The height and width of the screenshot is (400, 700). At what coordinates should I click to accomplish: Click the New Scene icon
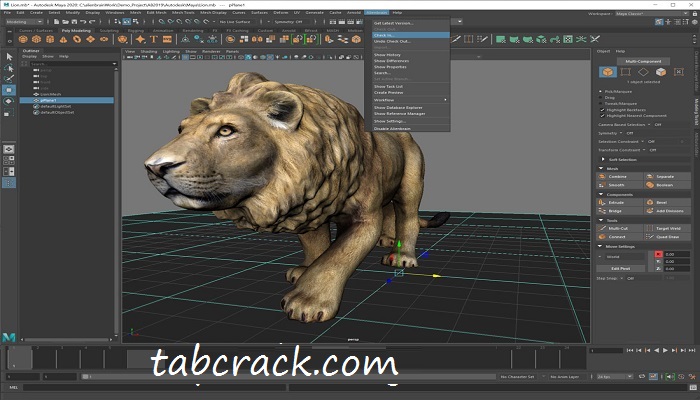(56, 21)
